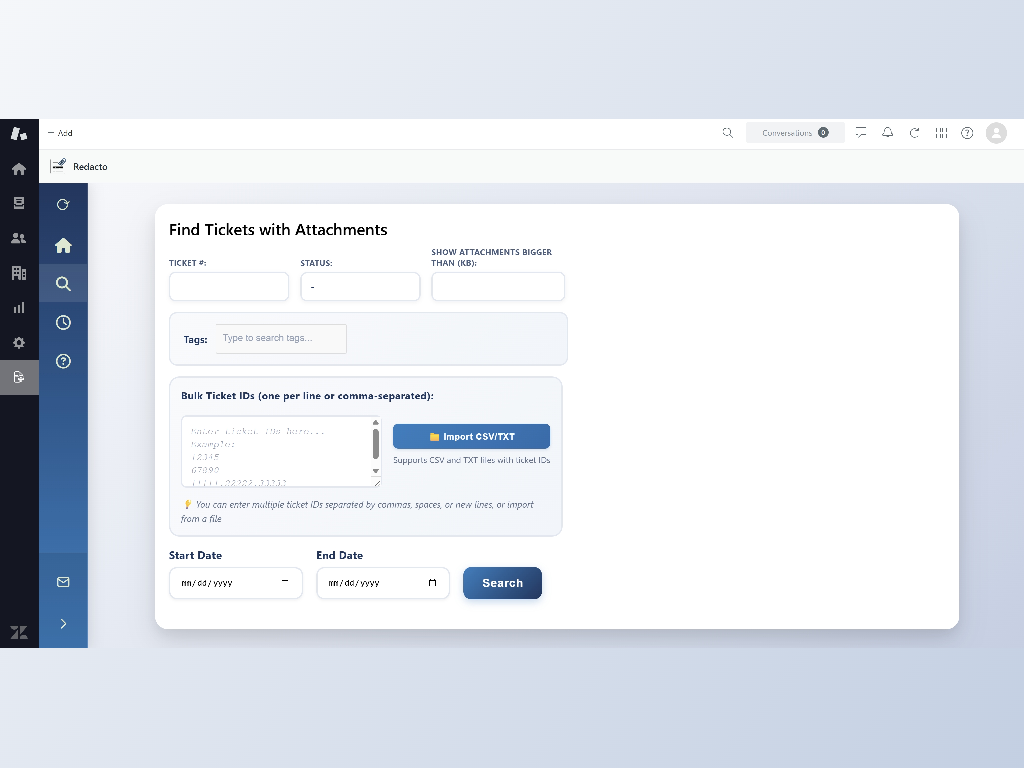Expand the blue sidebar with the chevron
Screen dimensions: 1024x768
pos(63,624)
